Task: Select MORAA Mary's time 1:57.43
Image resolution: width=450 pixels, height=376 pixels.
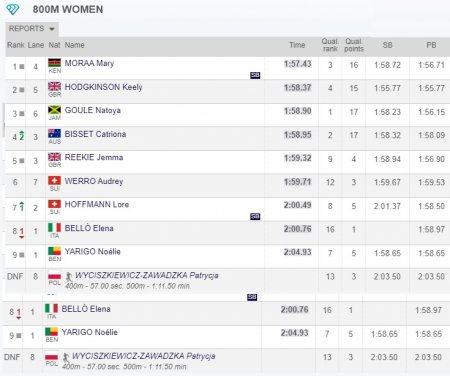Action: pyautogui.click(x=297, y=64)
